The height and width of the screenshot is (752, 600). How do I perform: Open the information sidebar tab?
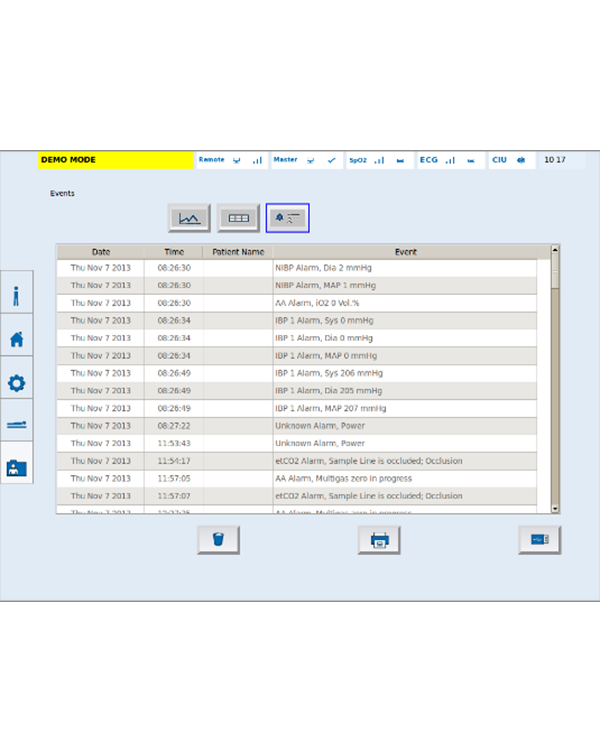point(16,295)
